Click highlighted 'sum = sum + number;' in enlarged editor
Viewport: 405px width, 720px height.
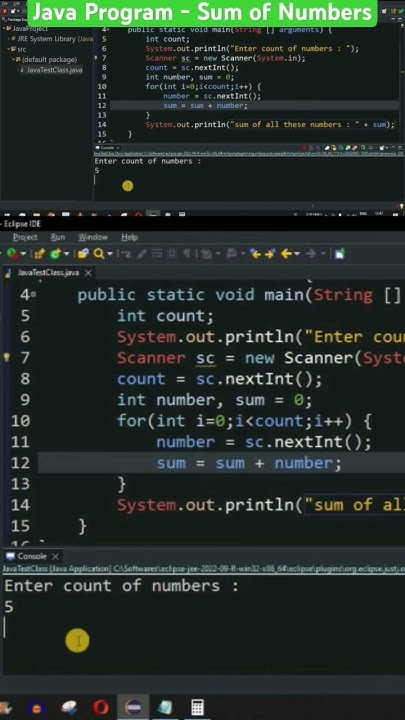(249, 463)
